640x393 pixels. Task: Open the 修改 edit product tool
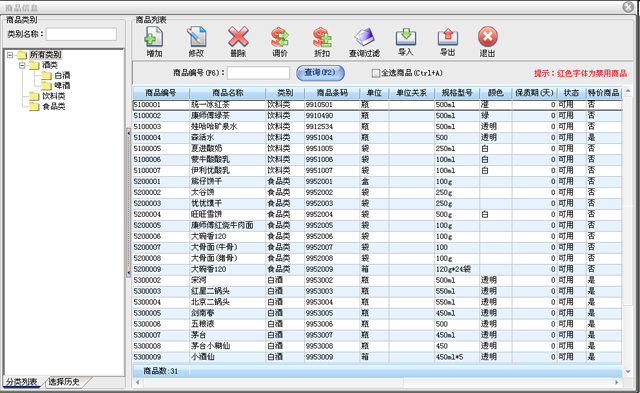coord(196,38)
